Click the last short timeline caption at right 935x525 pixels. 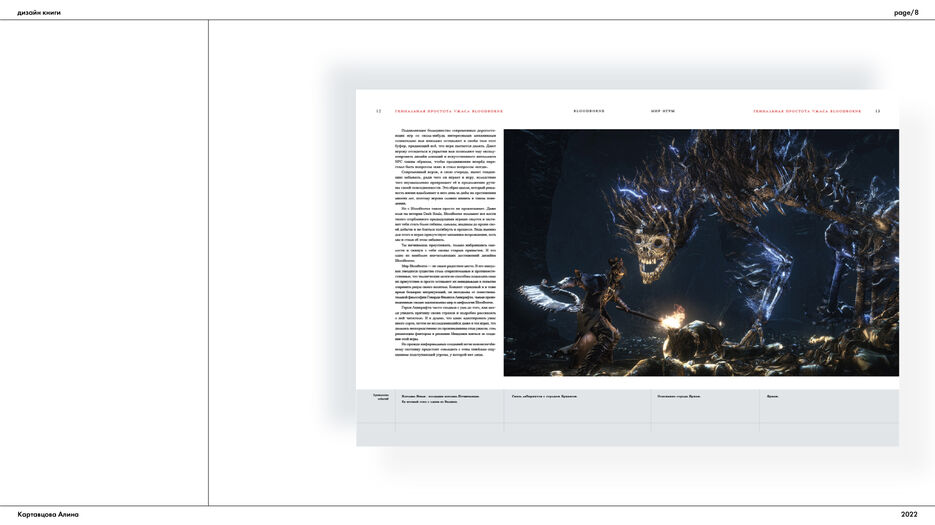click(772, 396)
